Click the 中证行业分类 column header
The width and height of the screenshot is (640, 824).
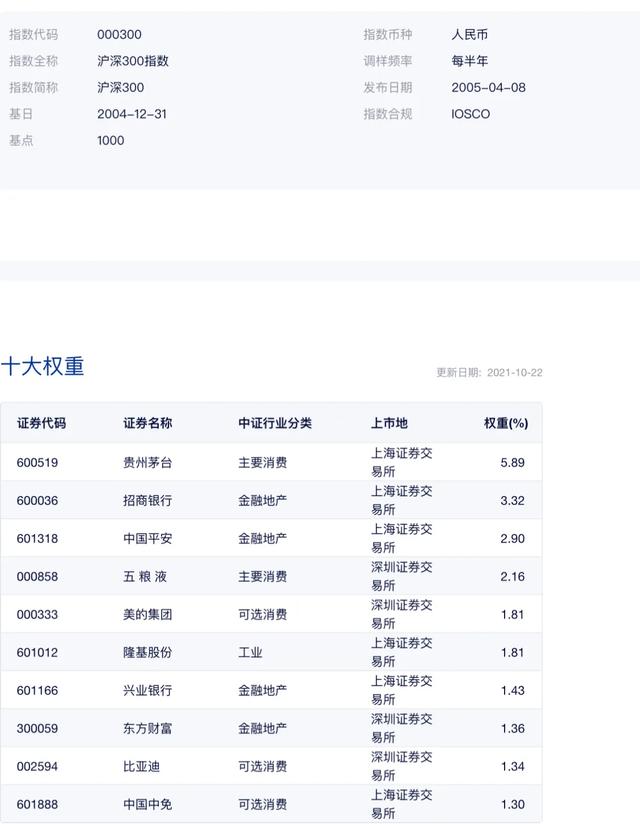275,424
